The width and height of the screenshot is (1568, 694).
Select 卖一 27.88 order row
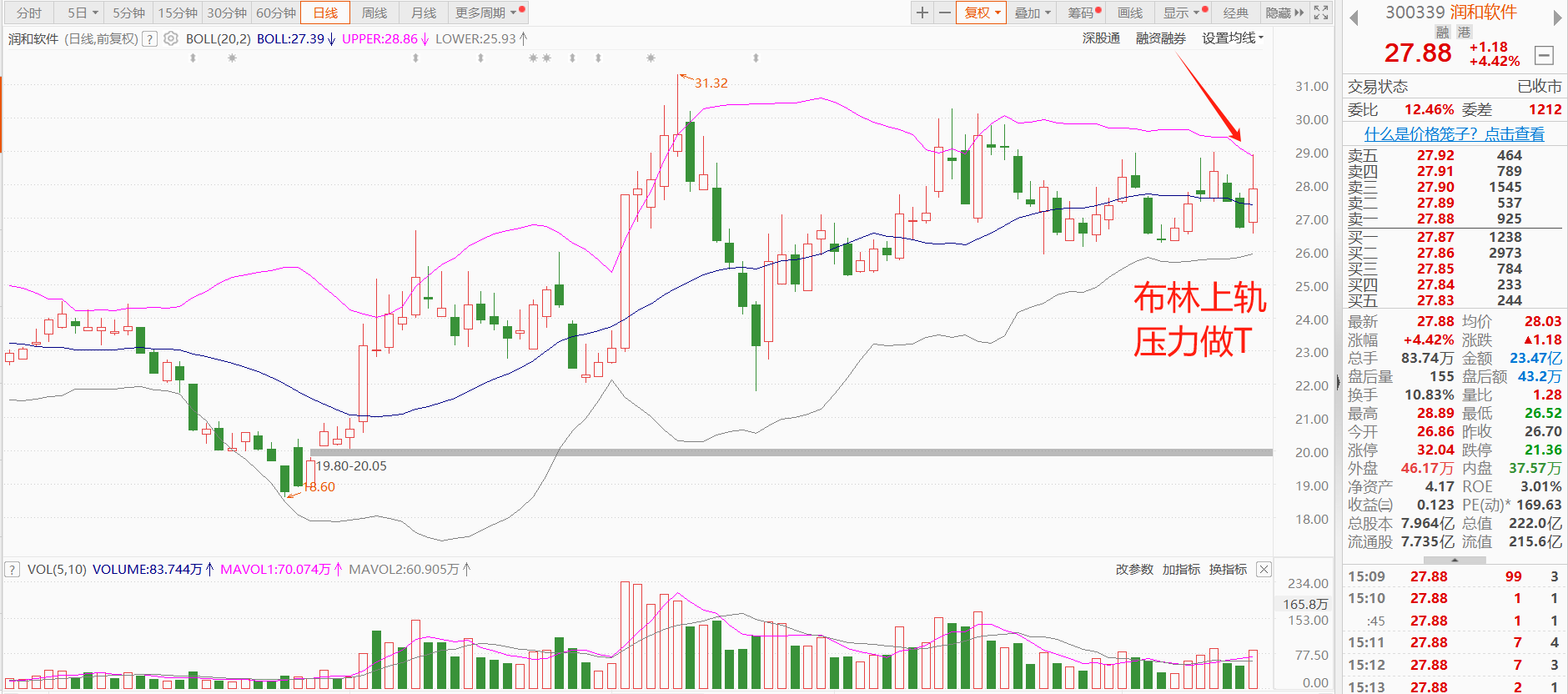pyautogui.click(x=1454, y=219)
